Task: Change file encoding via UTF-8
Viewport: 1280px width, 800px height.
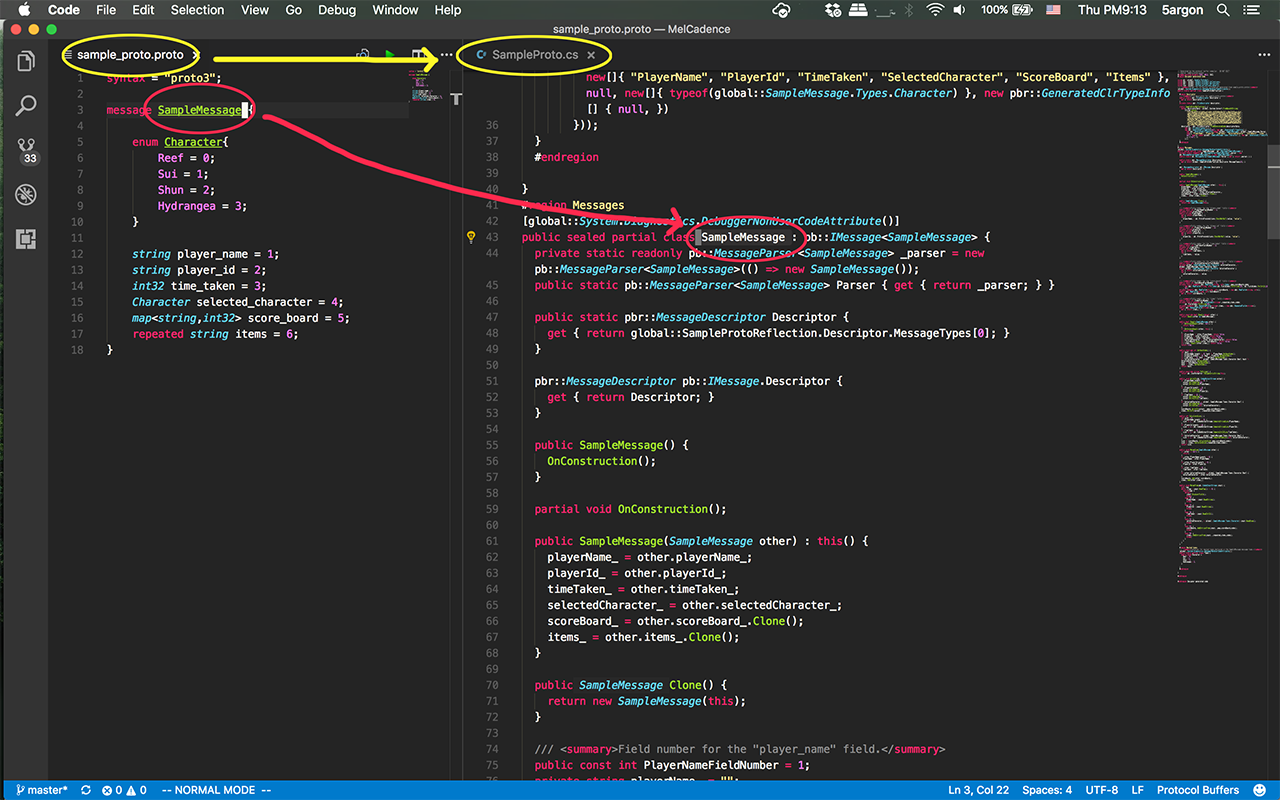Action: click(x=1102, y=790)
